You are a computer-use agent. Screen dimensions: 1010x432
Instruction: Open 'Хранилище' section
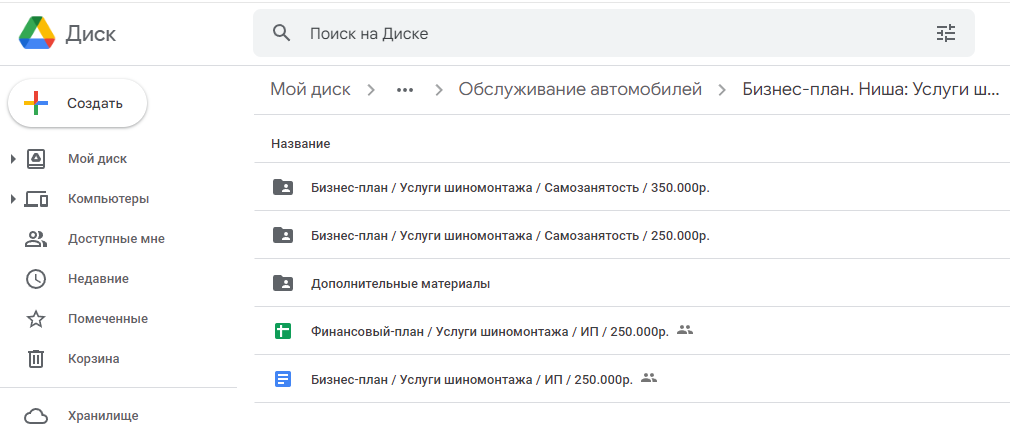[103, 416]
